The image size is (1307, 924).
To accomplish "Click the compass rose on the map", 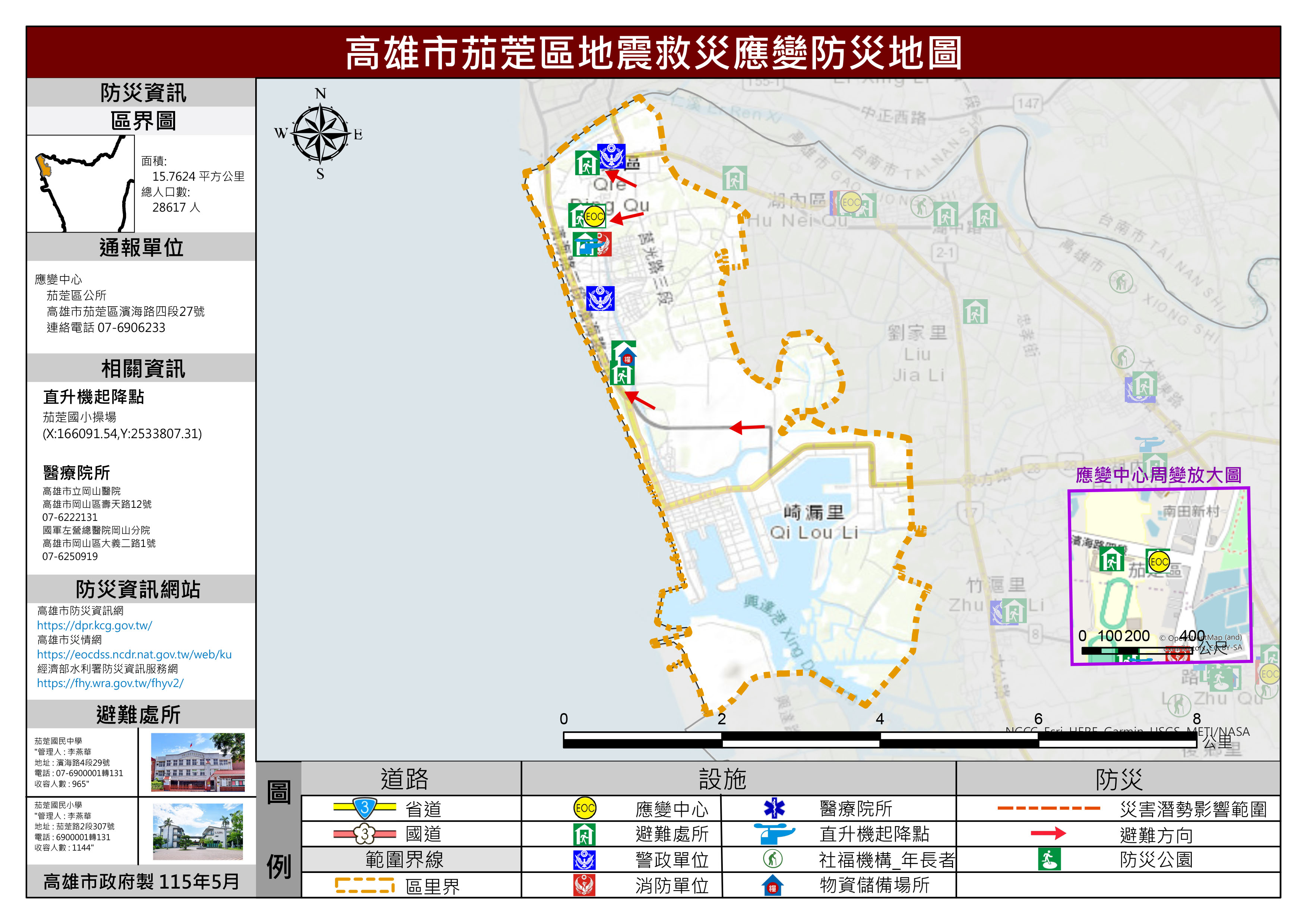I will coord(320,134).
